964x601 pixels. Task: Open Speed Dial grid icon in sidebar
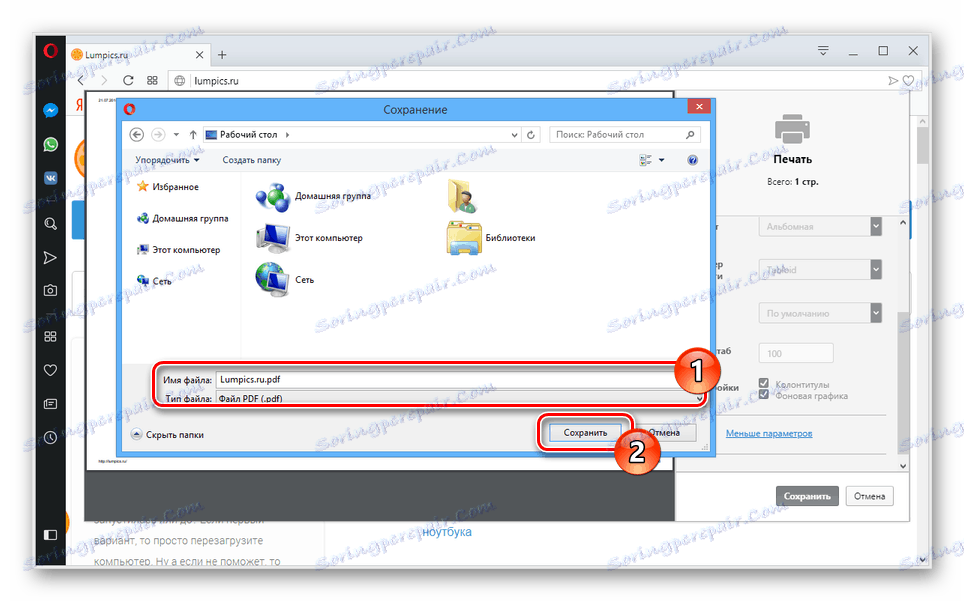[x=50, y=336]
